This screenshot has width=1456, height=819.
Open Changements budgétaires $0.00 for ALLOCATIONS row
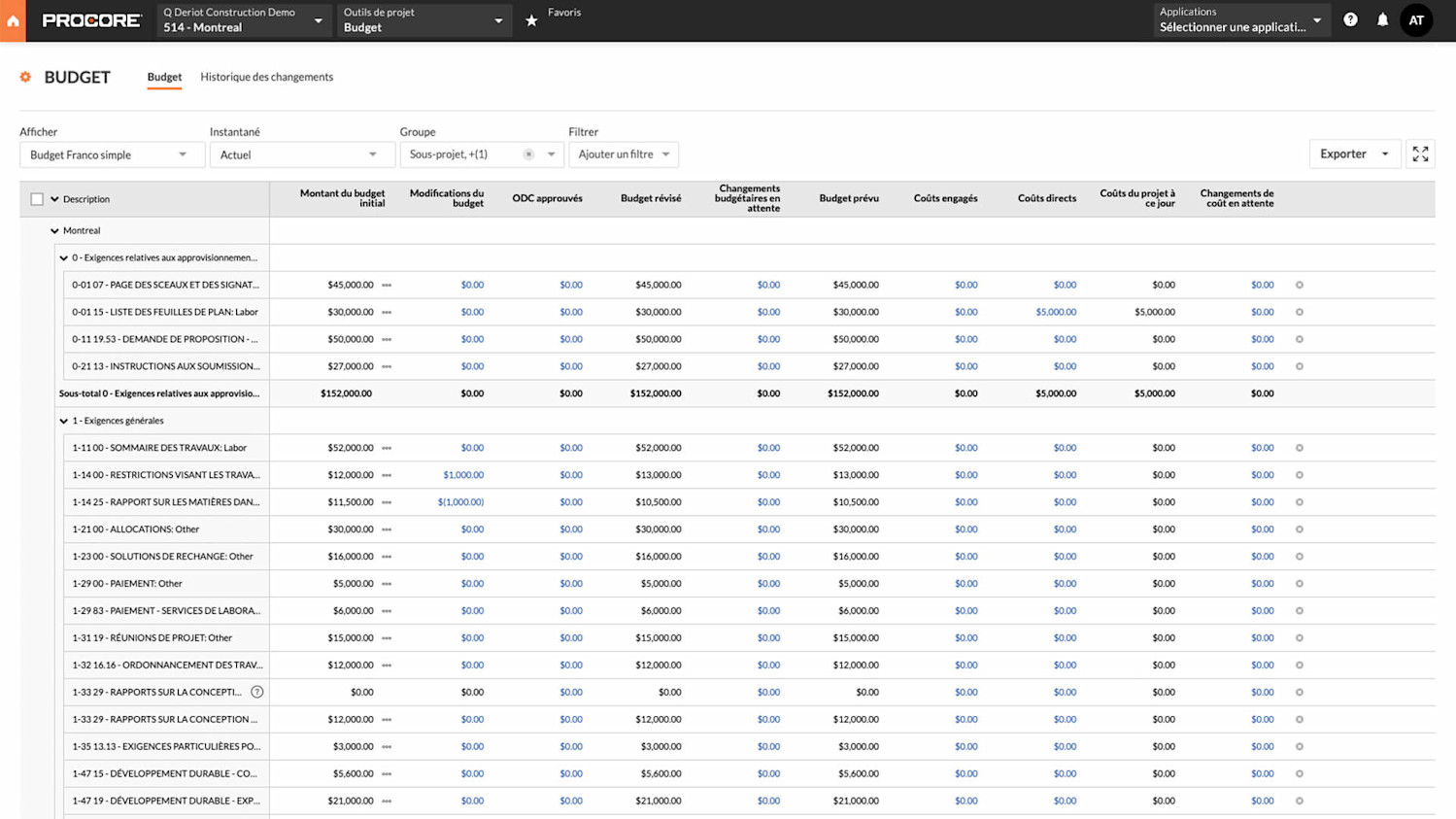click(x=768, y=529)
